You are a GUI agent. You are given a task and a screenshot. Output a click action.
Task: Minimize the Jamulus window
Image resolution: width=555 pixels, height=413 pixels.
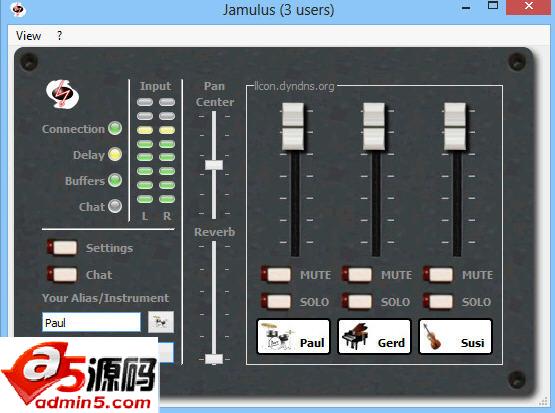tap(467, 8)
